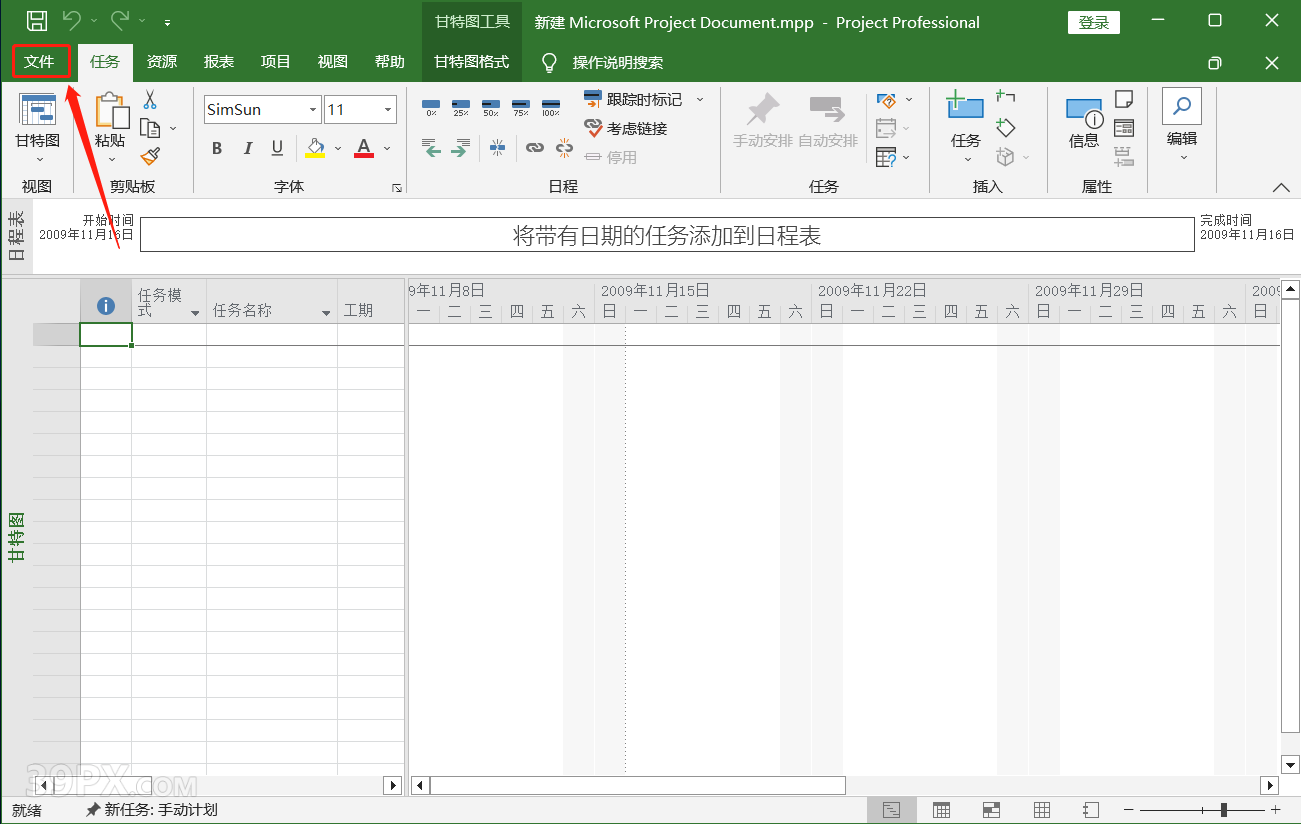The image size is (1301, 824).
Task: Open the SimSun font name dropdown
Action: point(313,110)
